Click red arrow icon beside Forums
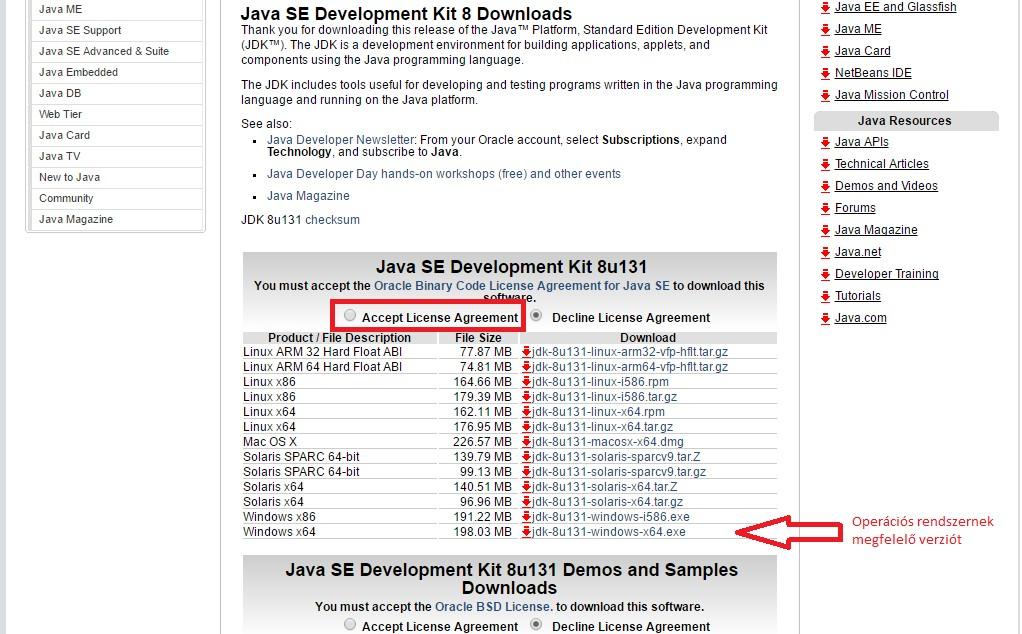 pyautogui.click(x=825, y=209)
